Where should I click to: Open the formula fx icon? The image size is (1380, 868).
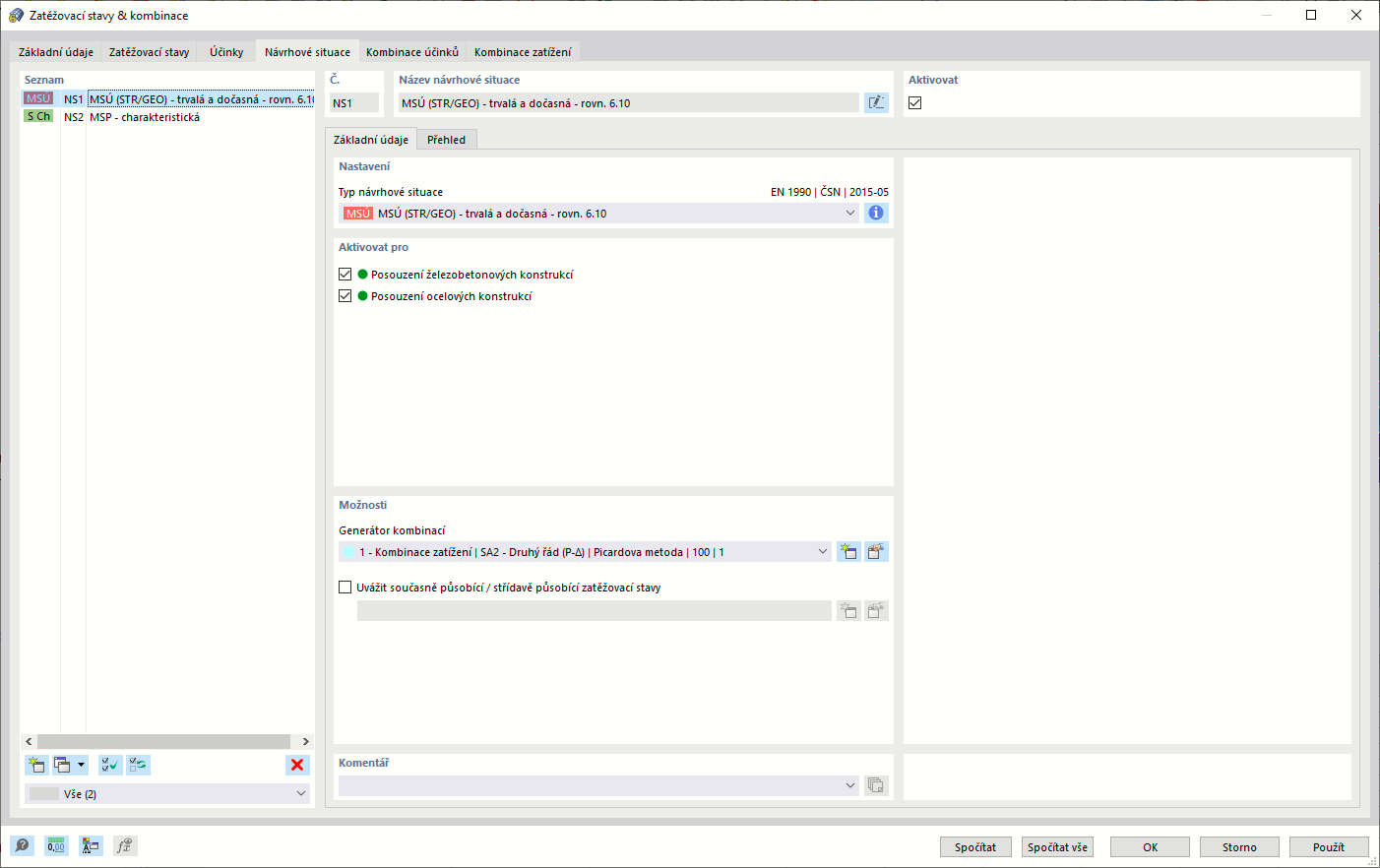(125, 845)
